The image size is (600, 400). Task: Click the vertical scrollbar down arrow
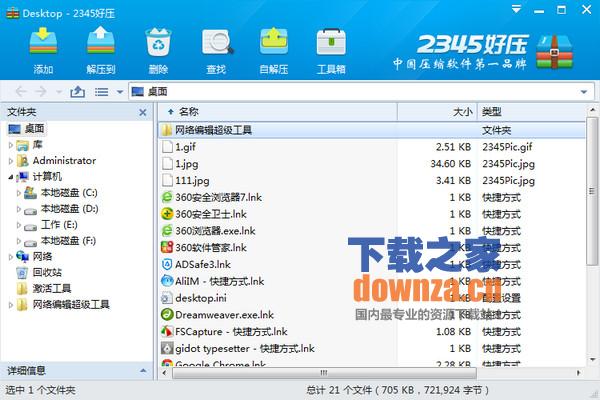[x=592, y=360]
